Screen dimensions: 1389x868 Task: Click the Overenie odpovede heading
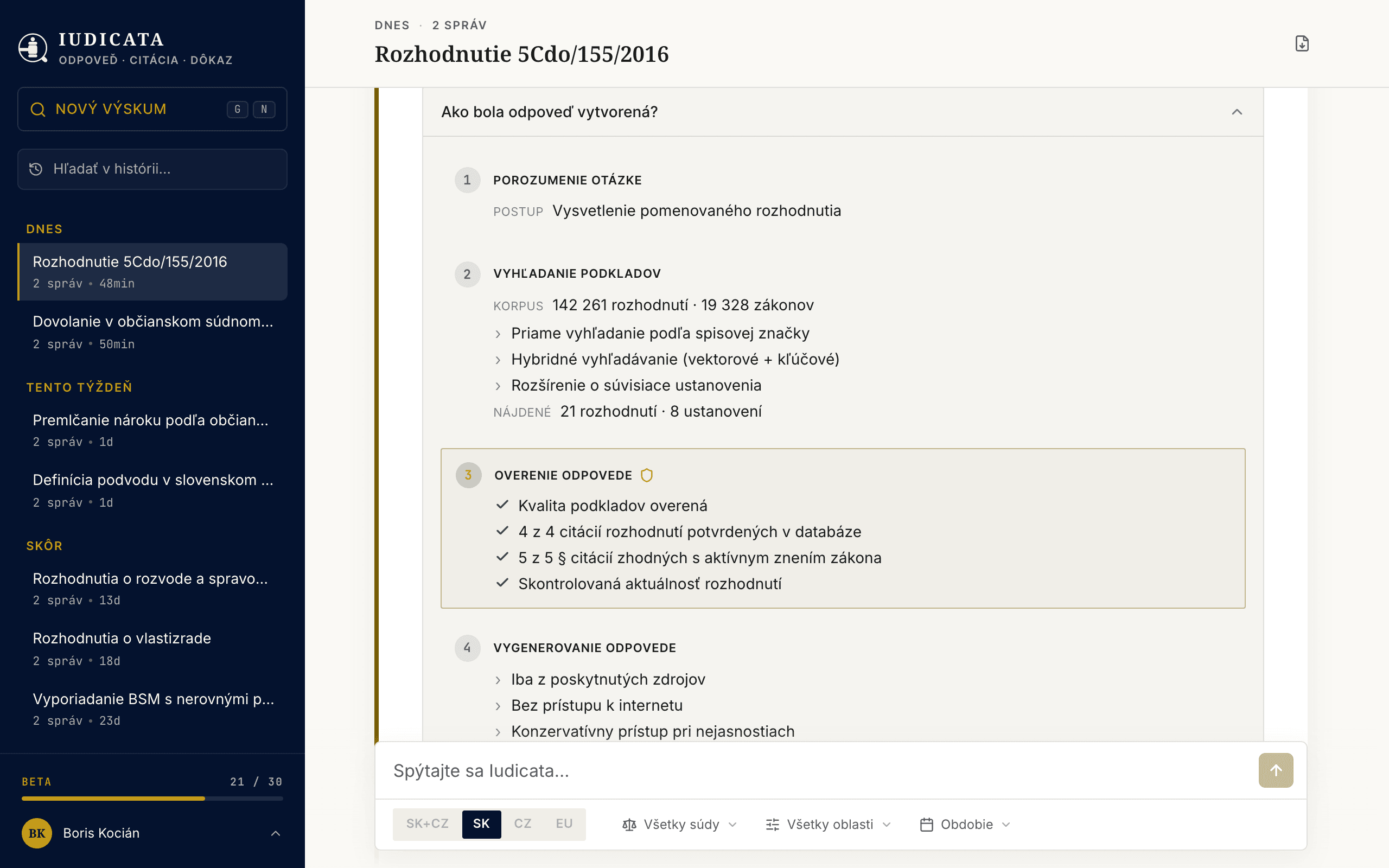(563, 476)
